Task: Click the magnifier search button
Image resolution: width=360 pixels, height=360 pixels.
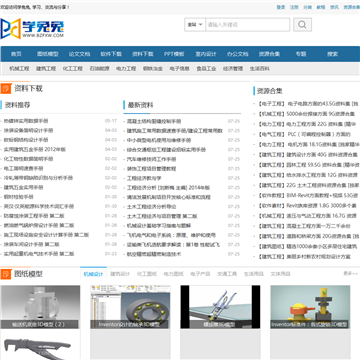Action: 302,25
